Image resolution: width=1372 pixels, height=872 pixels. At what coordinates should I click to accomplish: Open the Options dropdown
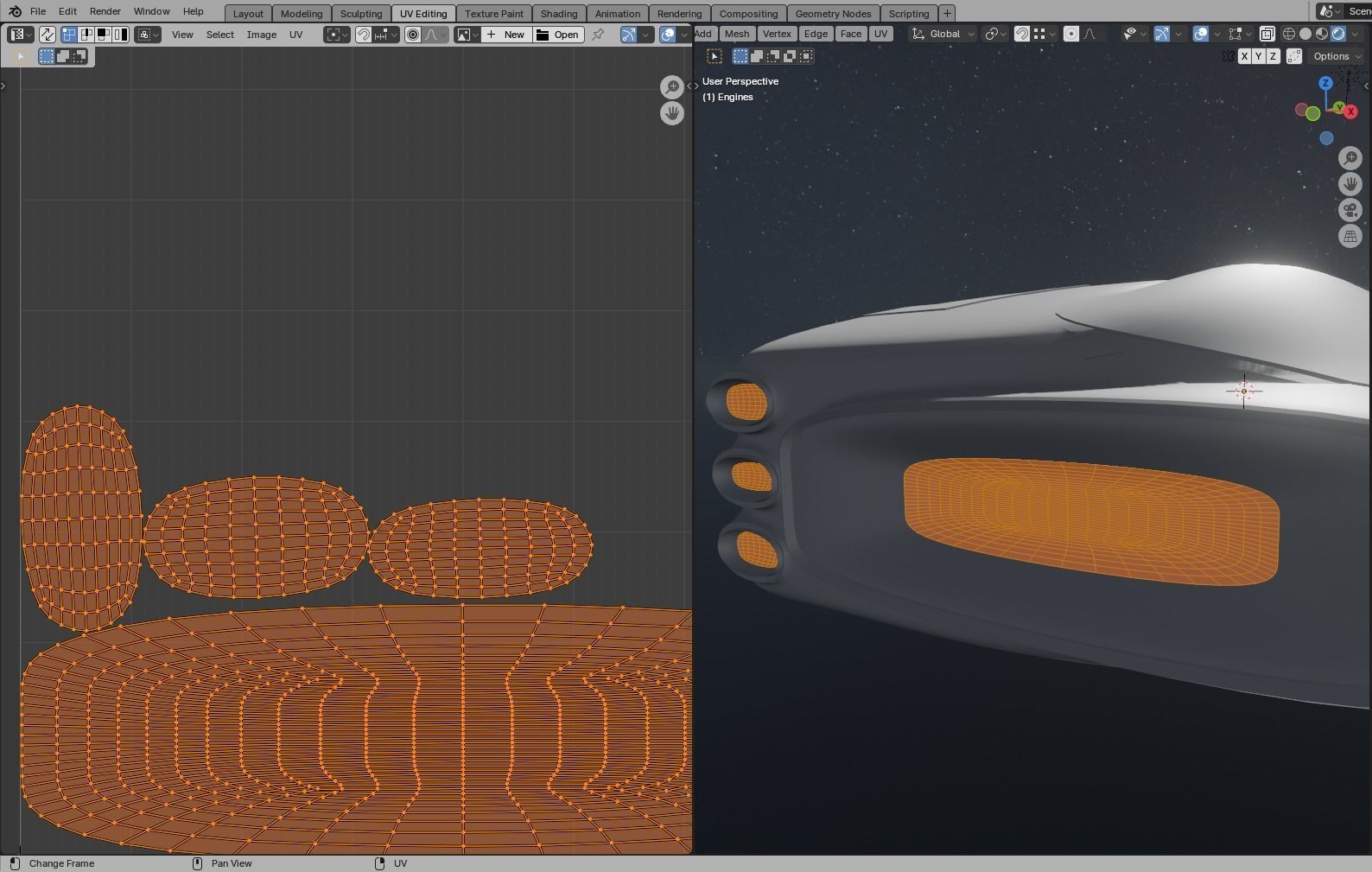tap(1335, 56)
